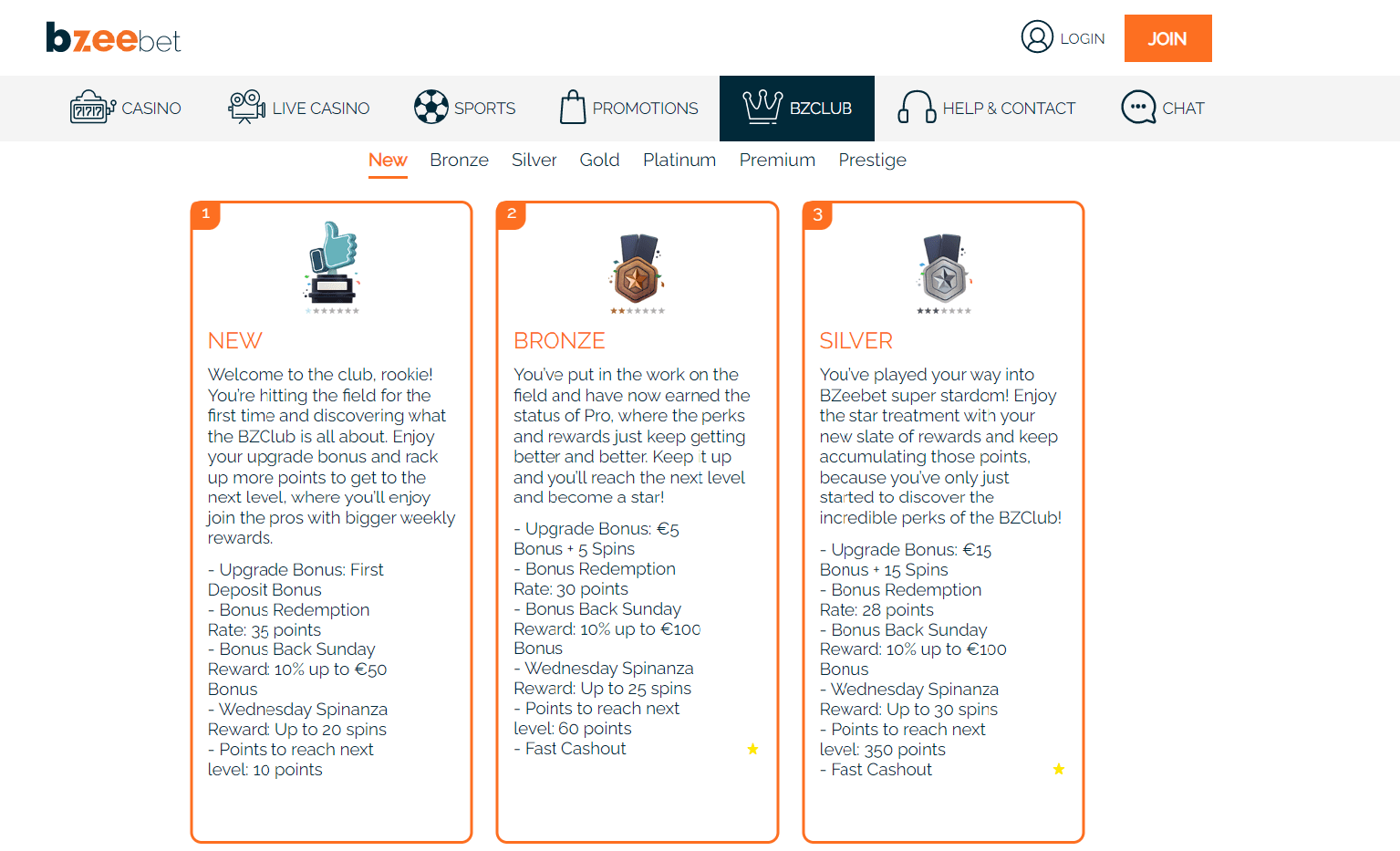Screen dimensions: 1400x851
Task: Click 'Bonus + 5 Spins' in Bronze card
Action: pos(574,549)
